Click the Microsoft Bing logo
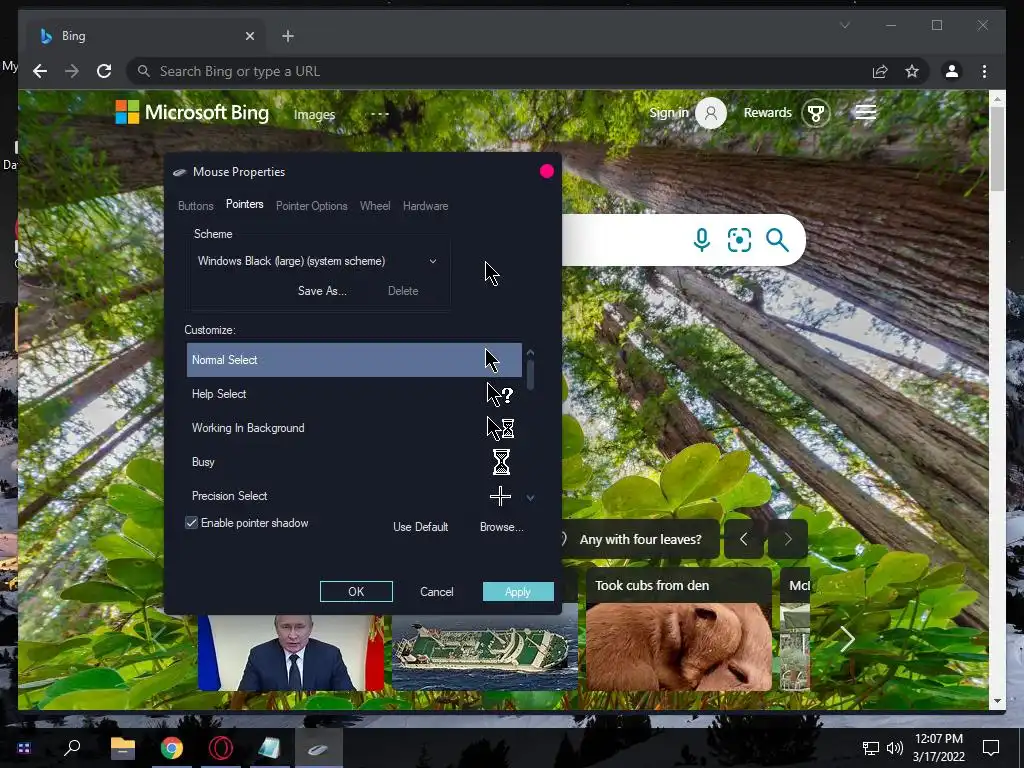 point(192,112)
